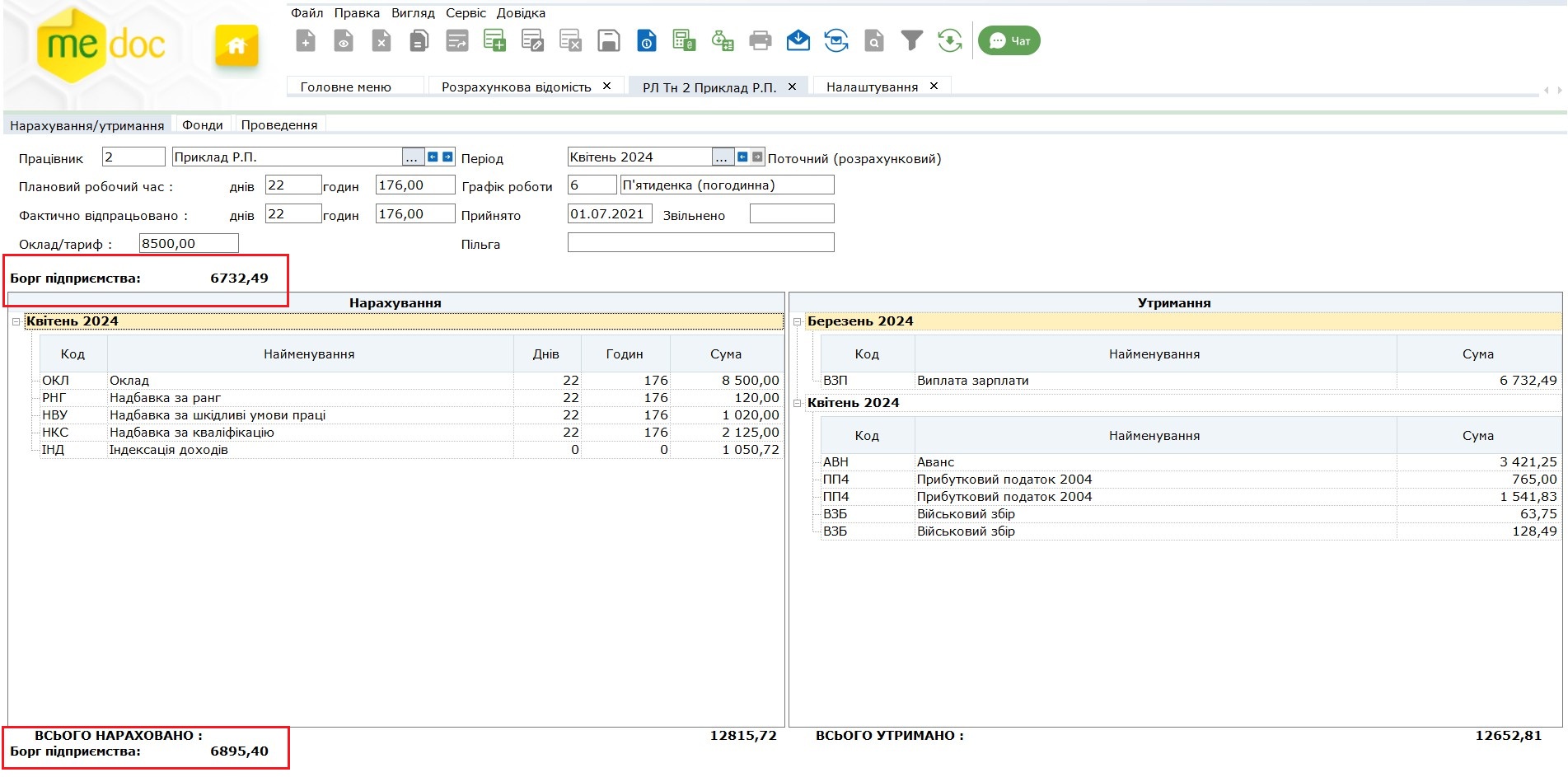This screenshot has height=777, width=1568.
Task: Switch to the Фонди tab
Action: click(x=202, y=125)
